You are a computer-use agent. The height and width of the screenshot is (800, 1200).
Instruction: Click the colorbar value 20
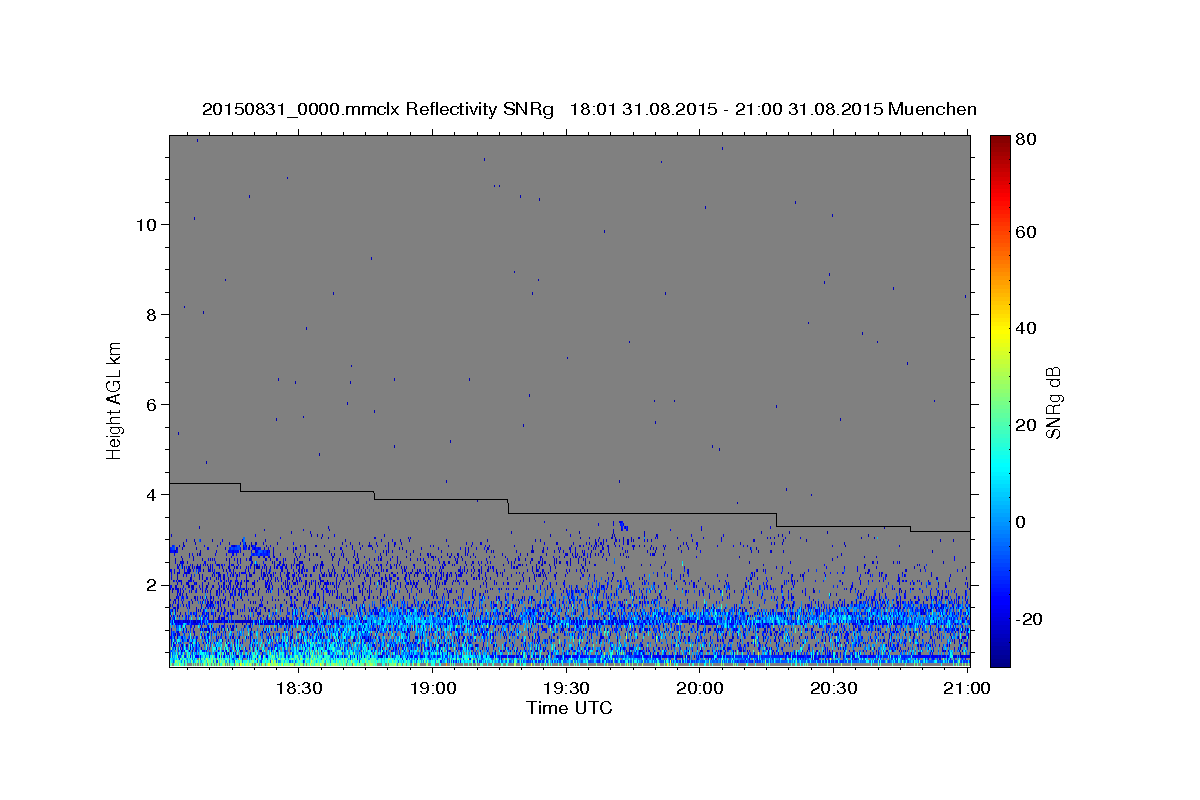coord(1027,425)
